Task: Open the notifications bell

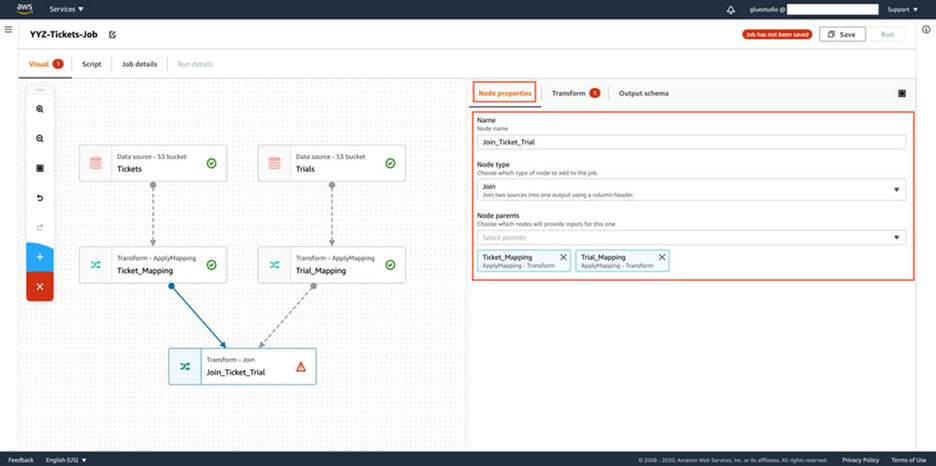Action: (731, 10)
